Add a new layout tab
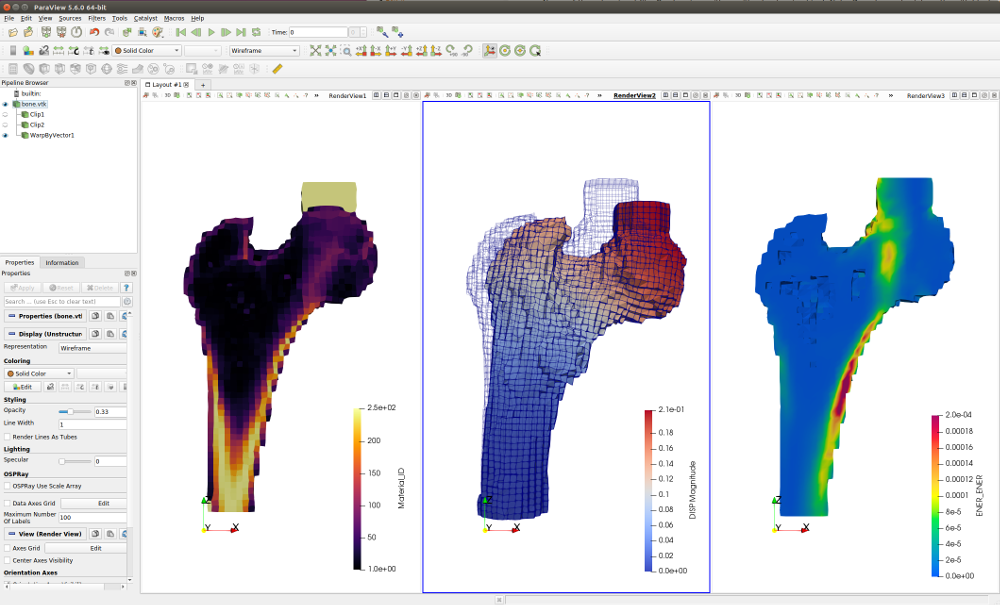This screenshot has height=605, width=1000. point(203,85)
